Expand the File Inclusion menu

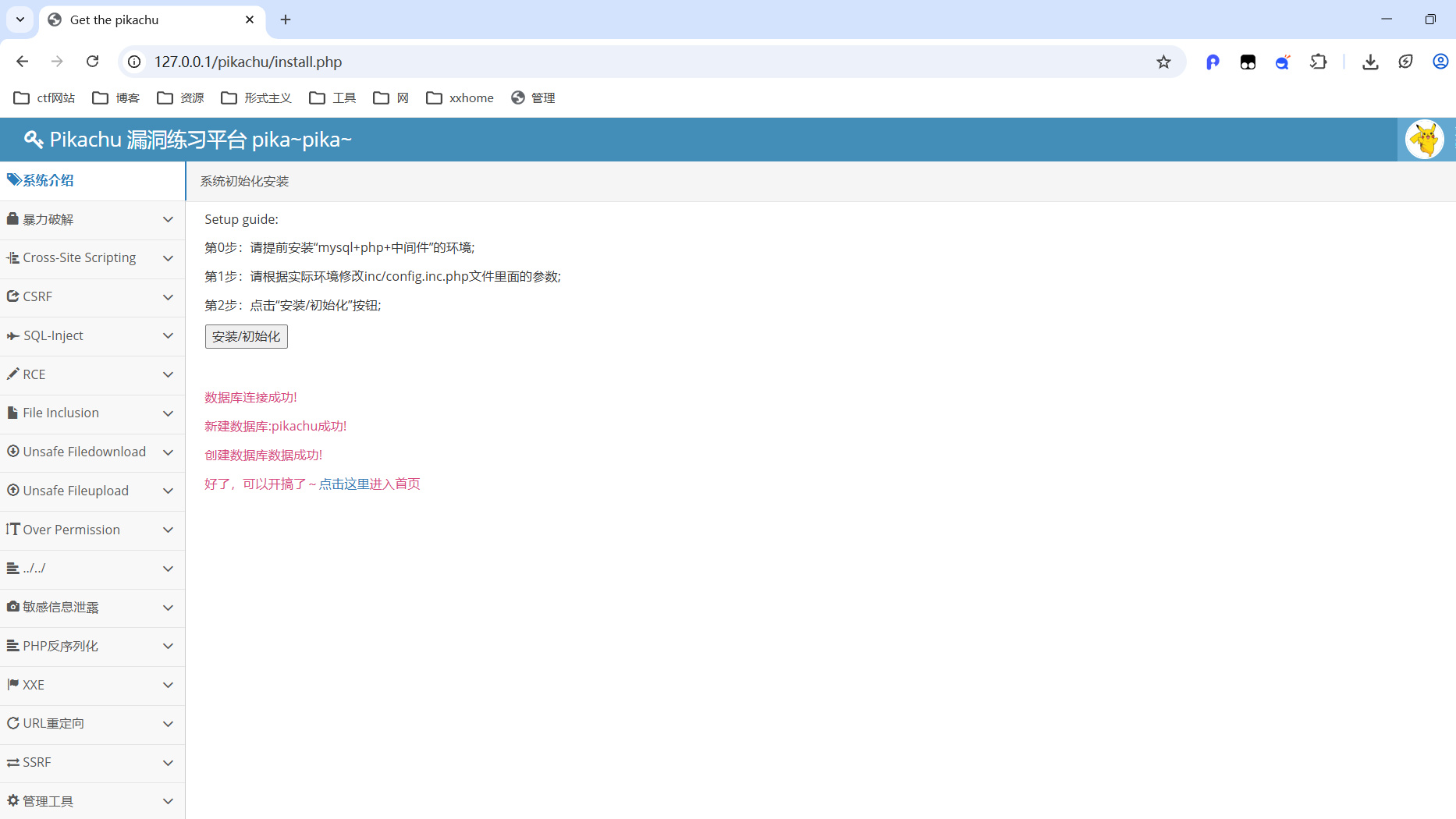[92, 413]
